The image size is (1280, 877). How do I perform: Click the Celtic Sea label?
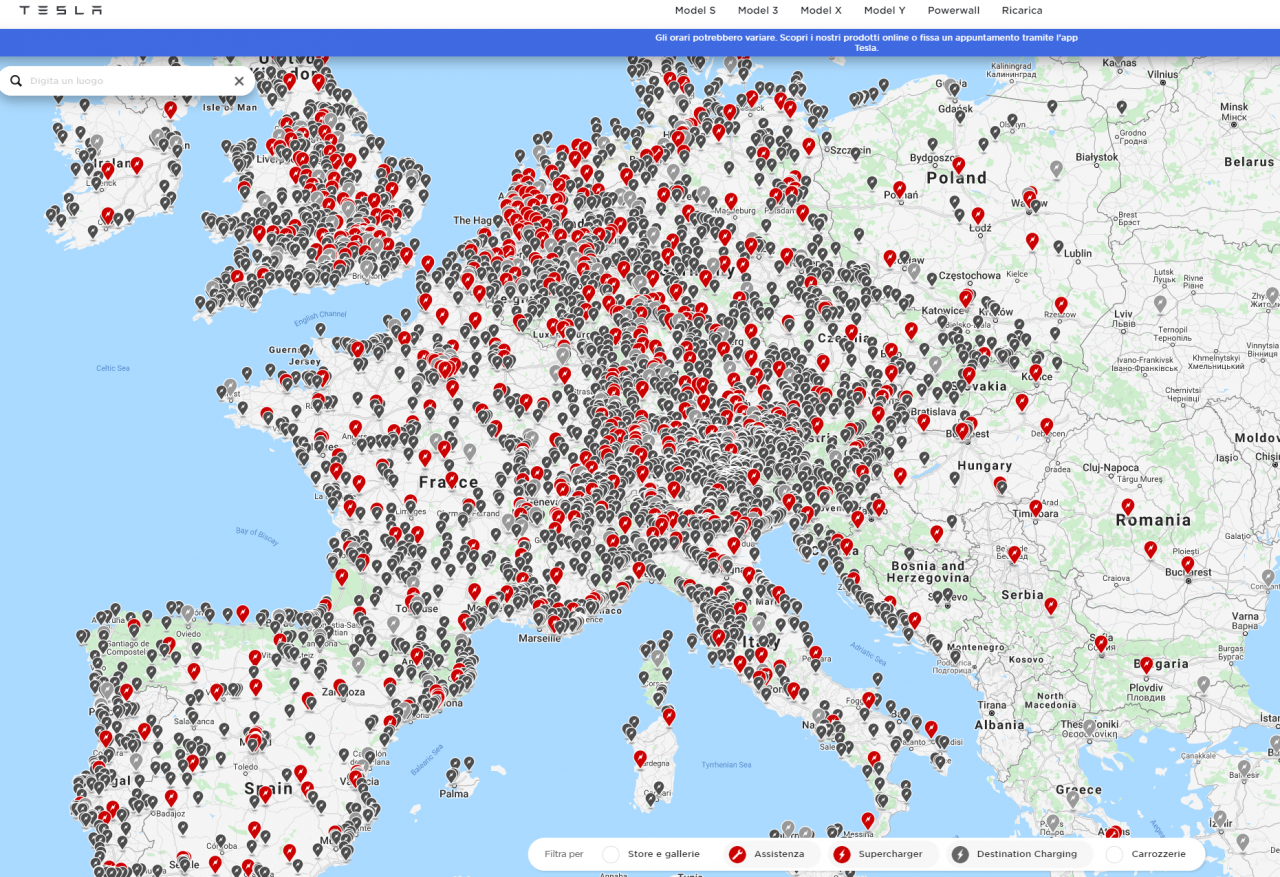113,368
